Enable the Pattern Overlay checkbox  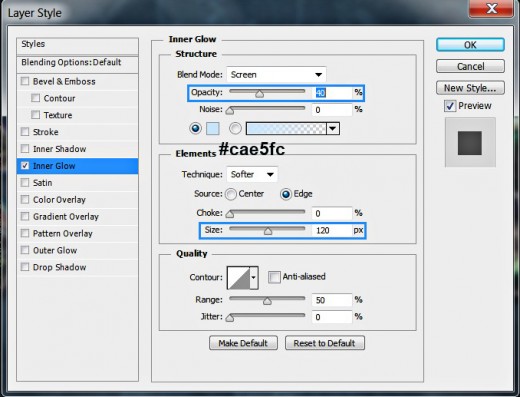(x=25, y=233)
